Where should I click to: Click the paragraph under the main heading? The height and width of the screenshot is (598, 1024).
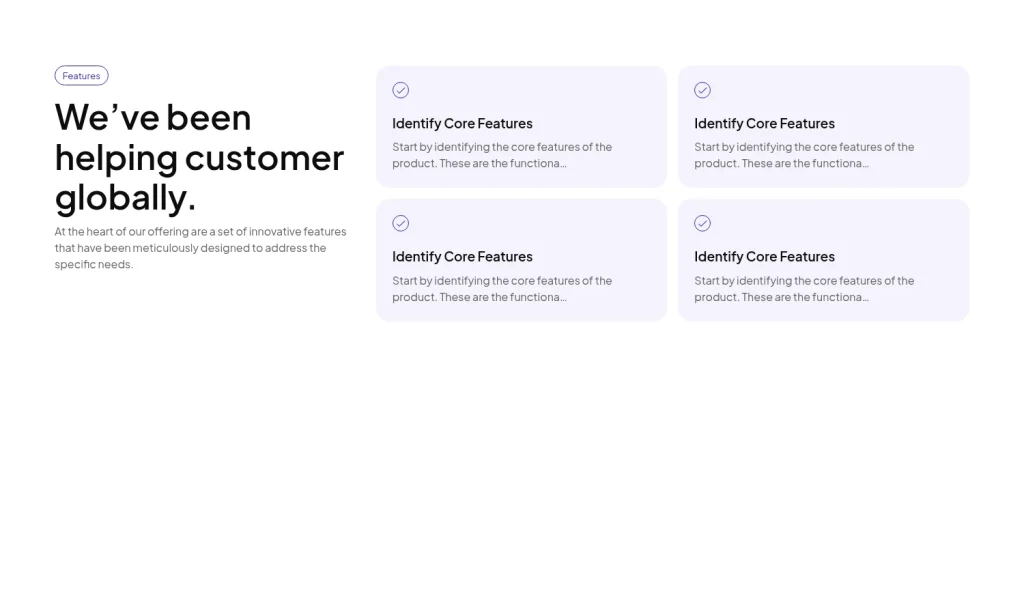[200, 248]
